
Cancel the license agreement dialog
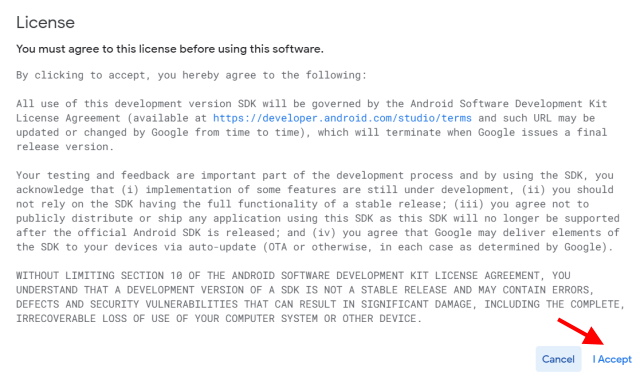tap(558, 359)
